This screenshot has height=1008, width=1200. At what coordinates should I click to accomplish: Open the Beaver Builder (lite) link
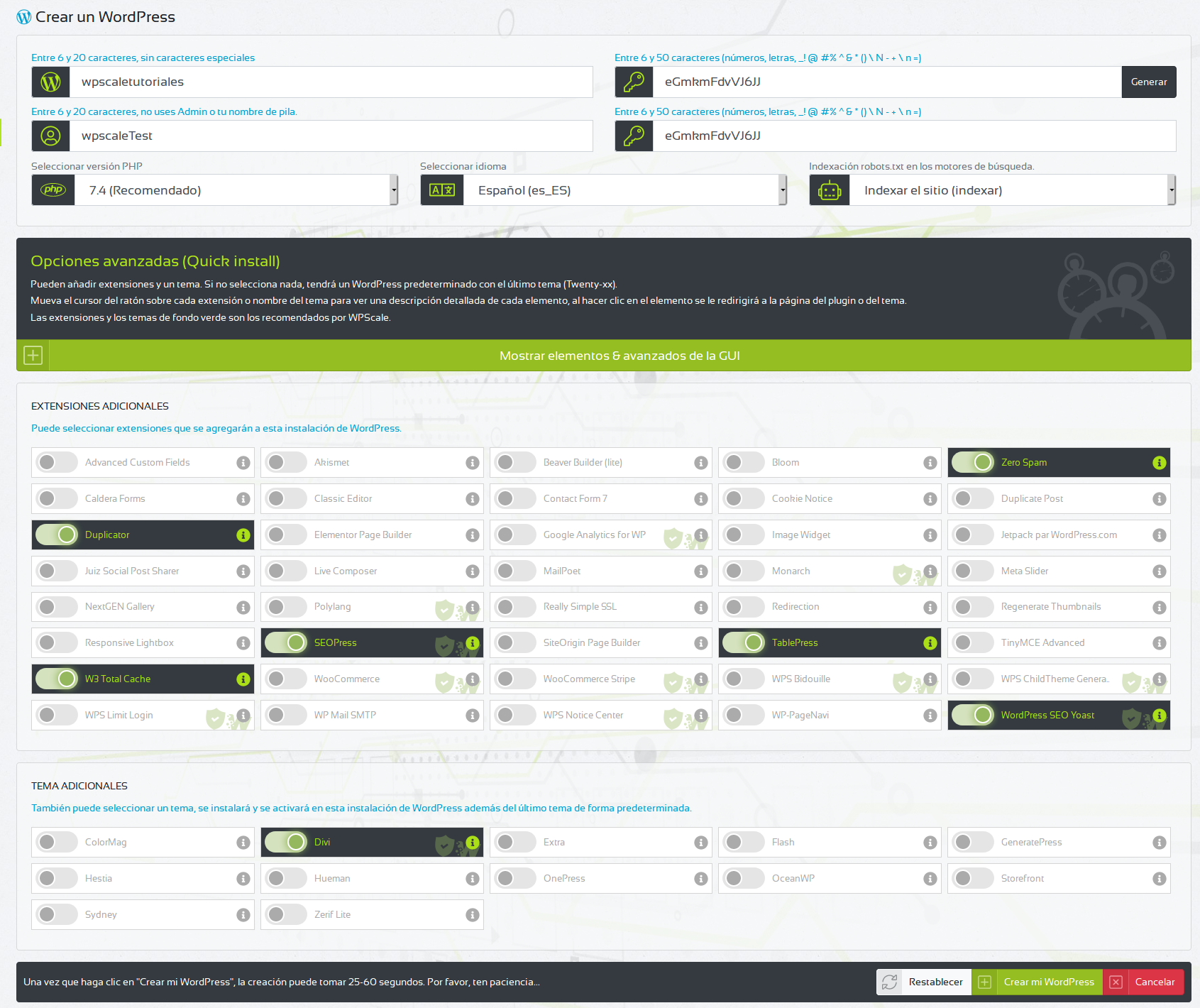pos(583,463)
